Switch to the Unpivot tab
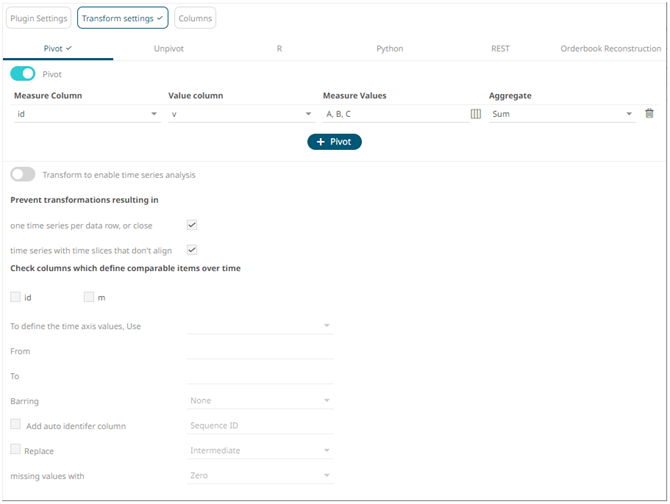This screenshot has width=670, height=504. tap(168, 49)
